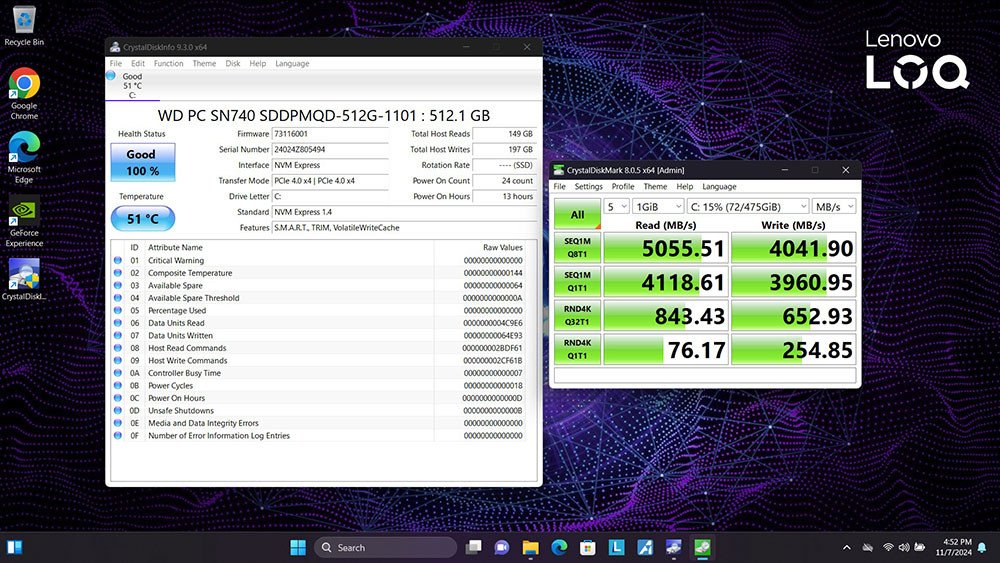The height and width of the screenshot is (563, 1000).
Task: Click the Serial Number field
Action: point(330,149)
